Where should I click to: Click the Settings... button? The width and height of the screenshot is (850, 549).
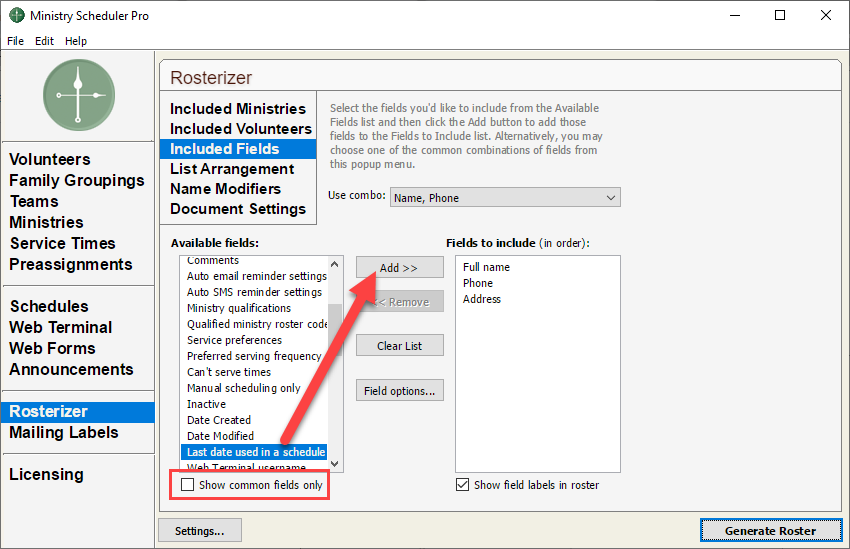199,531
